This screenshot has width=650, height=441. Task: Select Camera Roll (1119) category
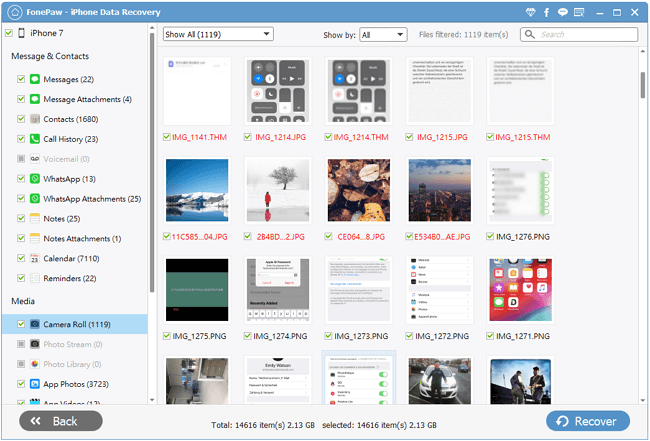pyautogui.click(x=76, y=324)
